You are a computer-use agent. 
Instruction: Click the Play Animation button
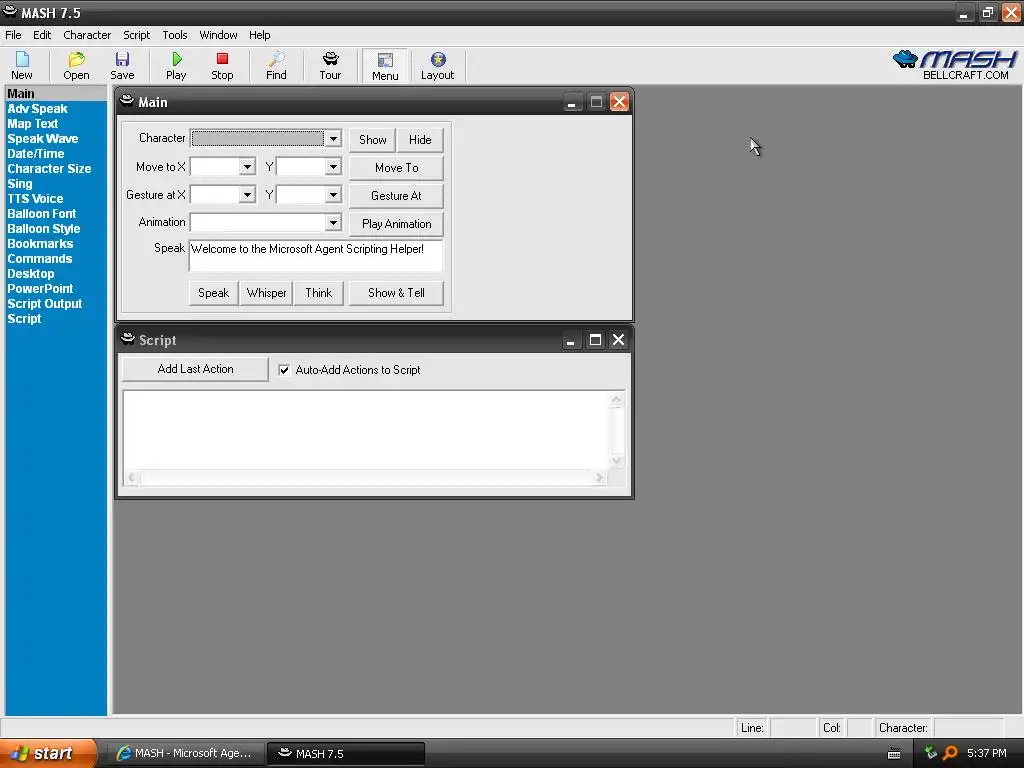(396, 224)
